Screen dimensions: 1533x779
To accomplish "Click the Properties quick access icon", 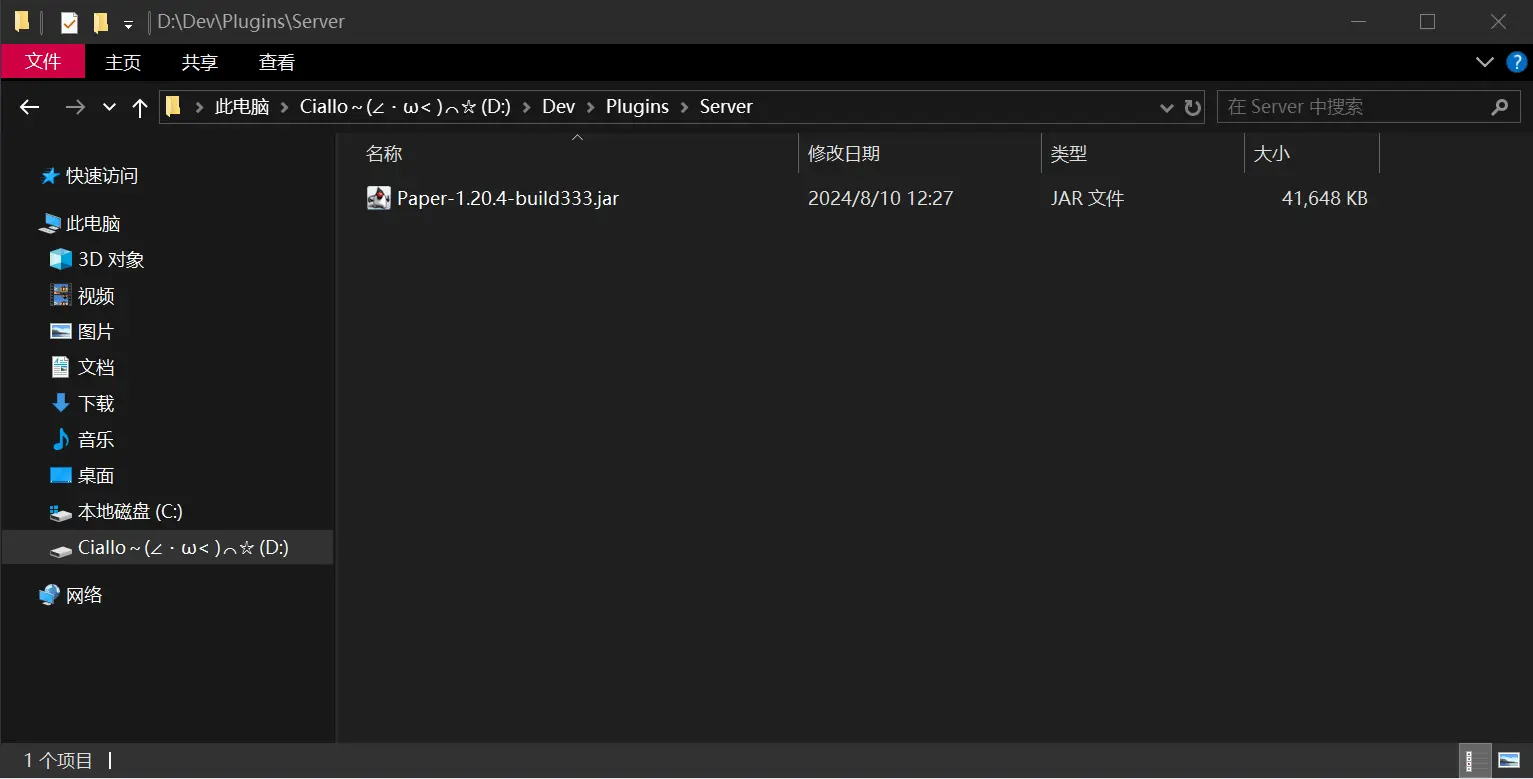I will pos(69,22).
